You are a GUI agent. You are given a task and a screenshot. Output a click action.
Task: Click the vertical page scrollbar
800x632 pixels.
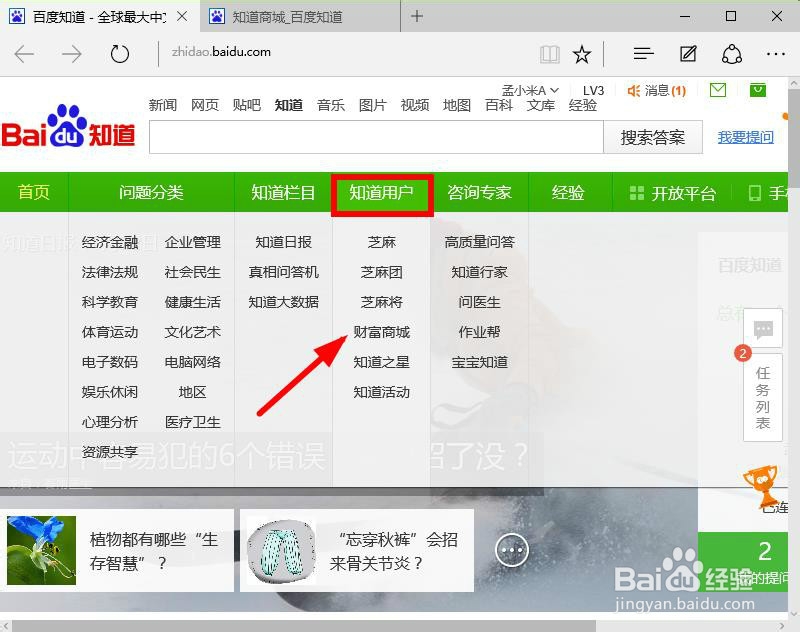coord(794,138)
